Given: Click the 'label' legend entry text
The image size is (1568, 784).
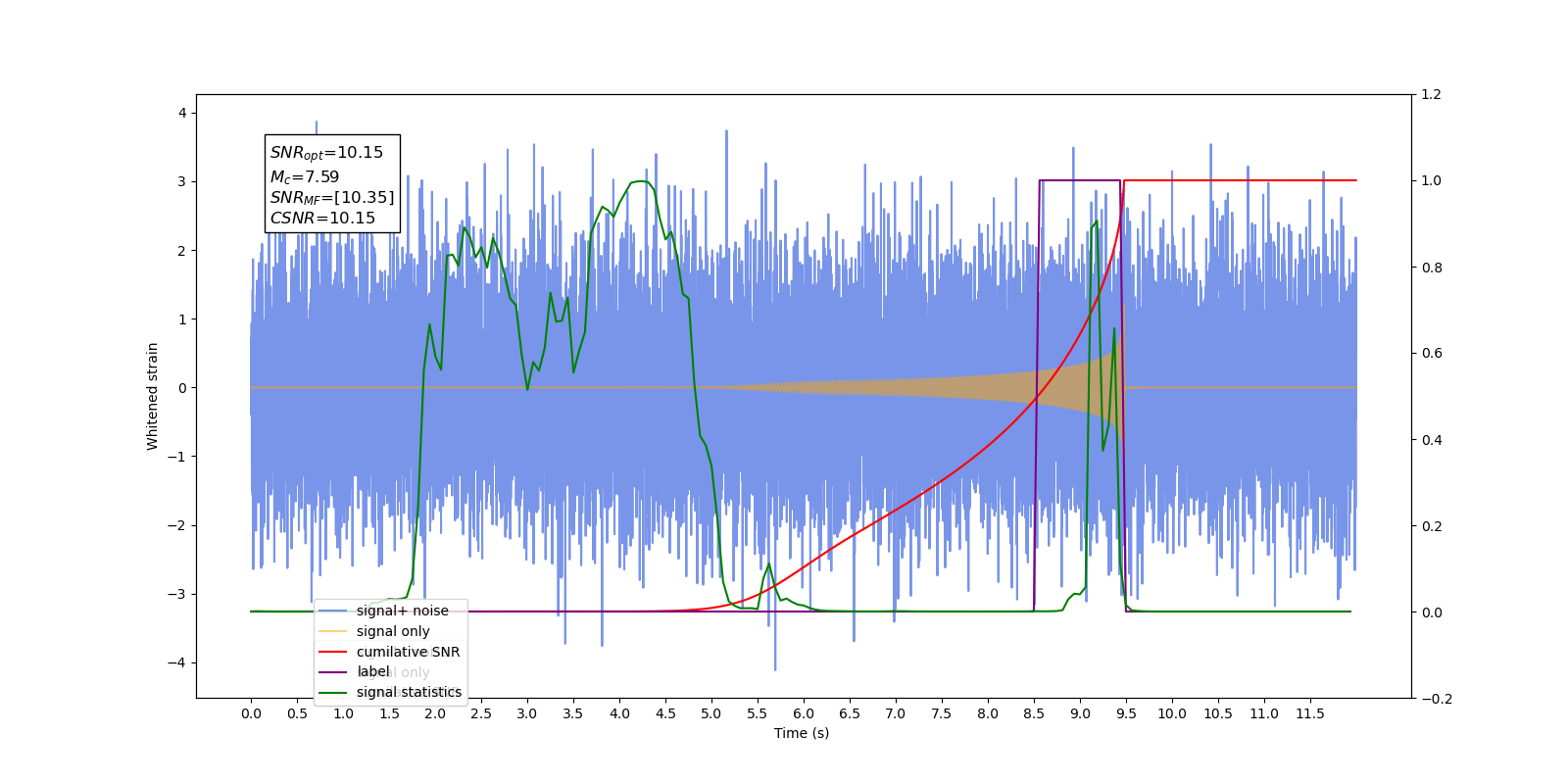Looking at the screenshot, I should pos(373,671).
